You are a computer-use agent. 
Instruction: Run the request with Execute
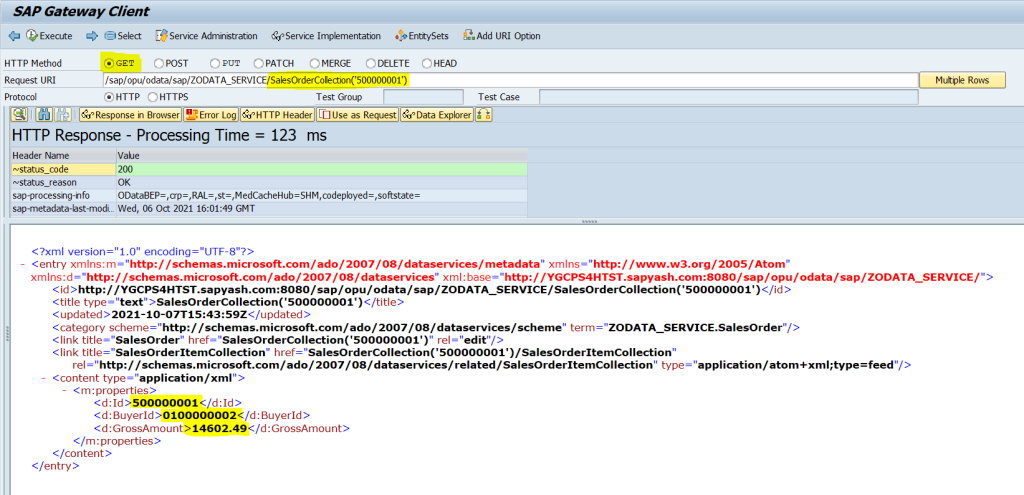(50, 36)
